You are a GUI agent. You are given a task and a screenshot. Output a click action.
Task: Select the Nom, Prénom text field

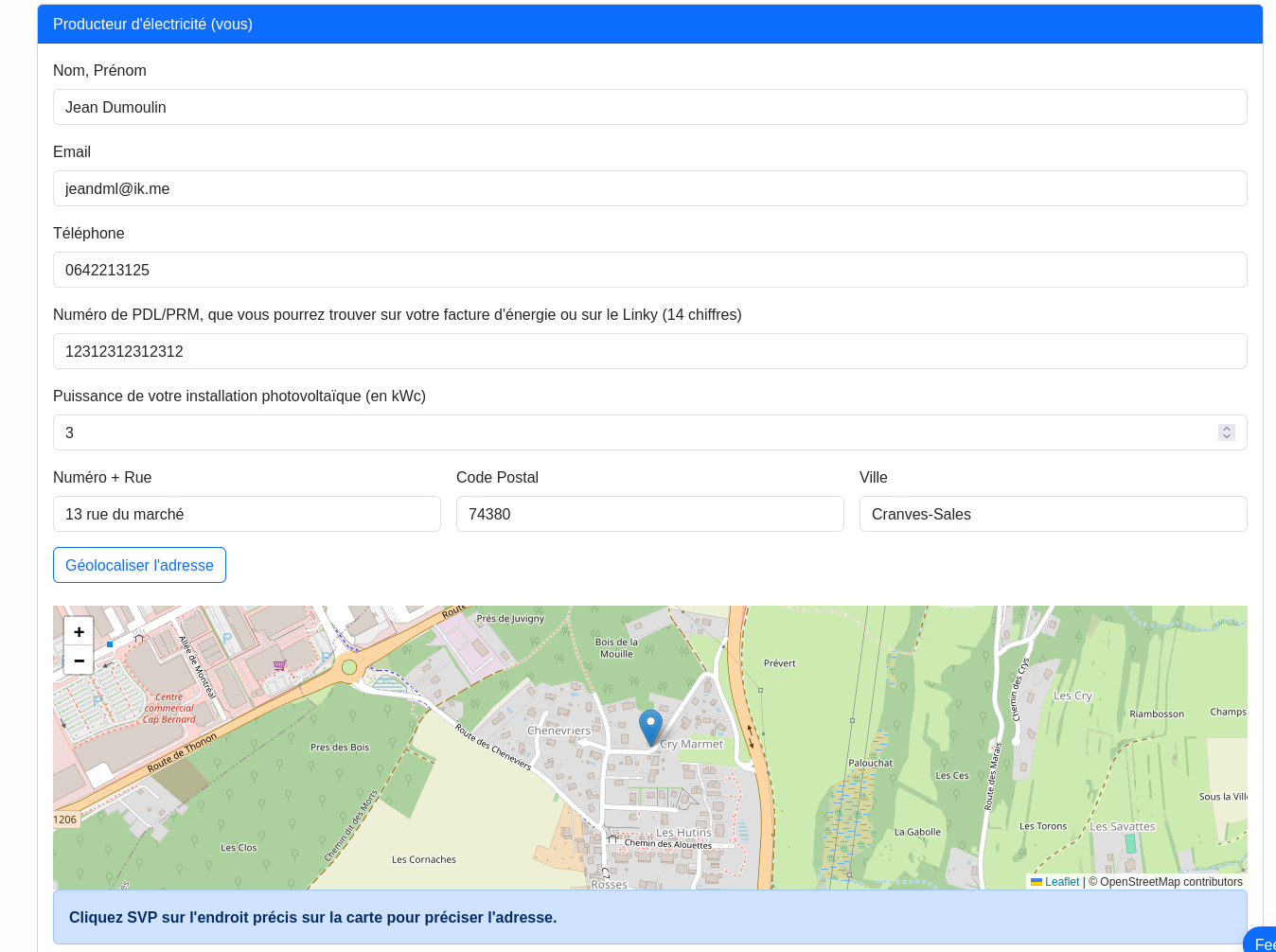650,107
